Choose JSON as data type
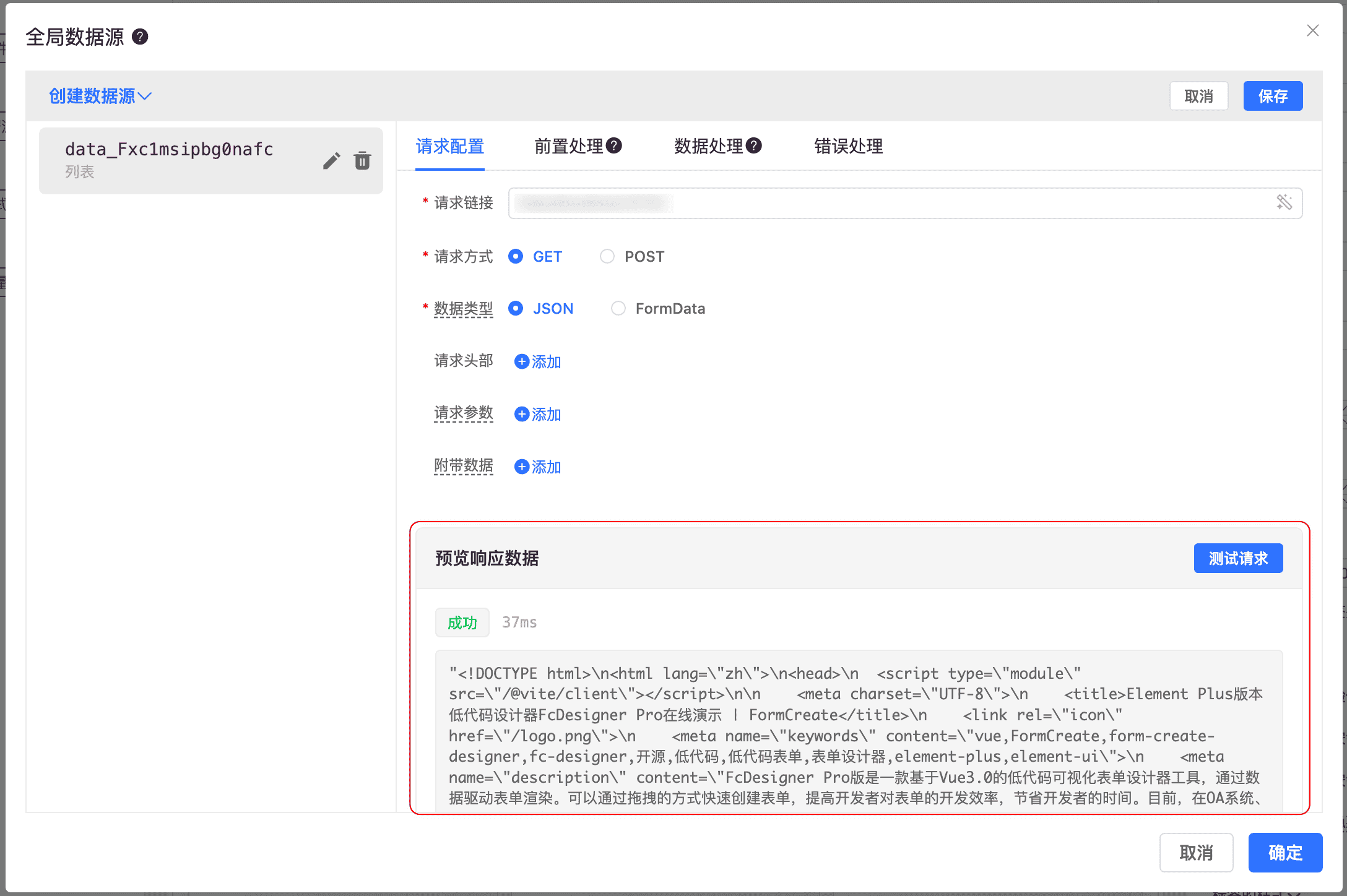This screenshot has width=1347, height=896. coord(541,309)
